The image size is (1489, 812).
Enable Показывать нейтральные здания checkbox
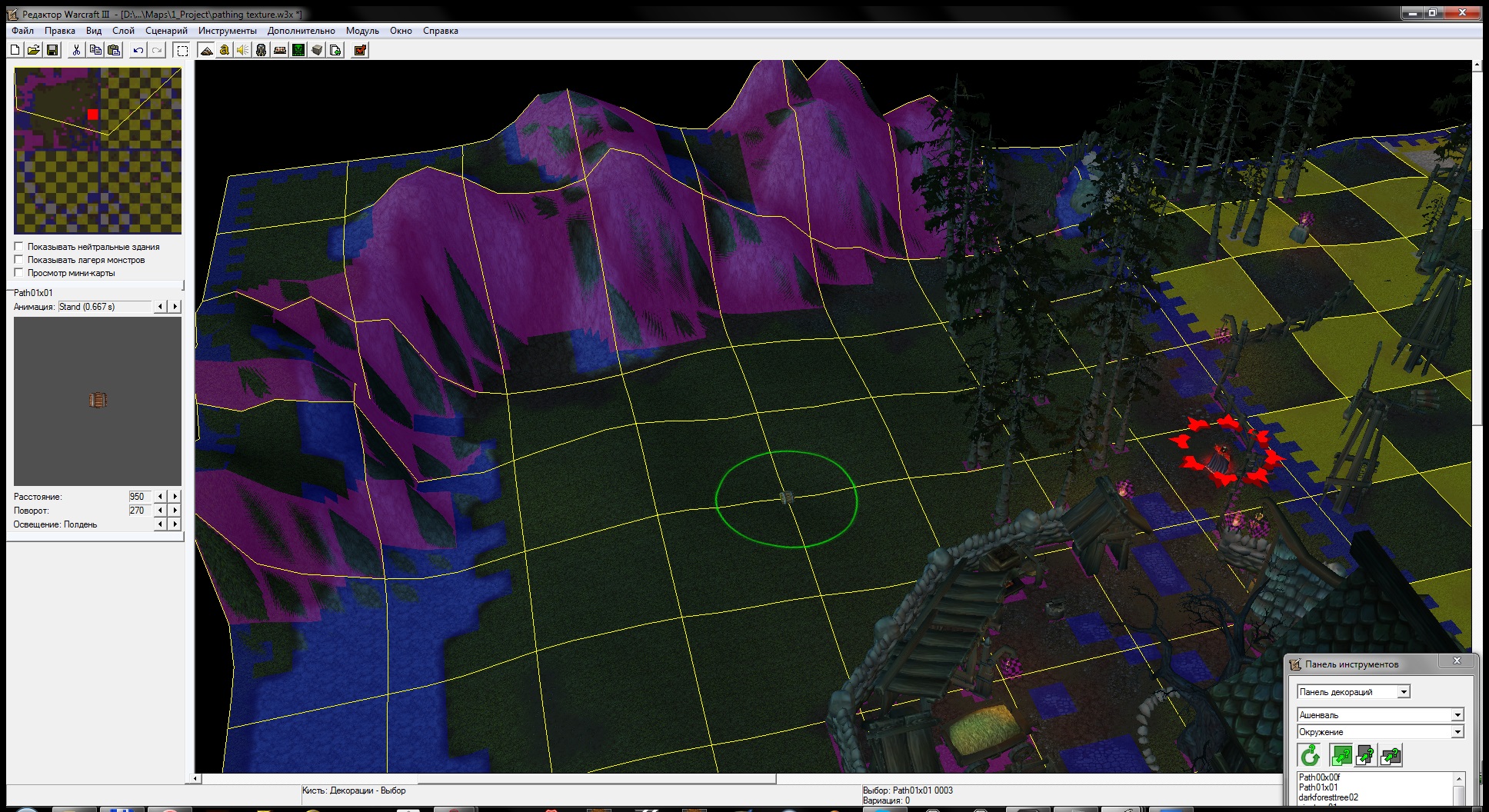tap(18, 247)
